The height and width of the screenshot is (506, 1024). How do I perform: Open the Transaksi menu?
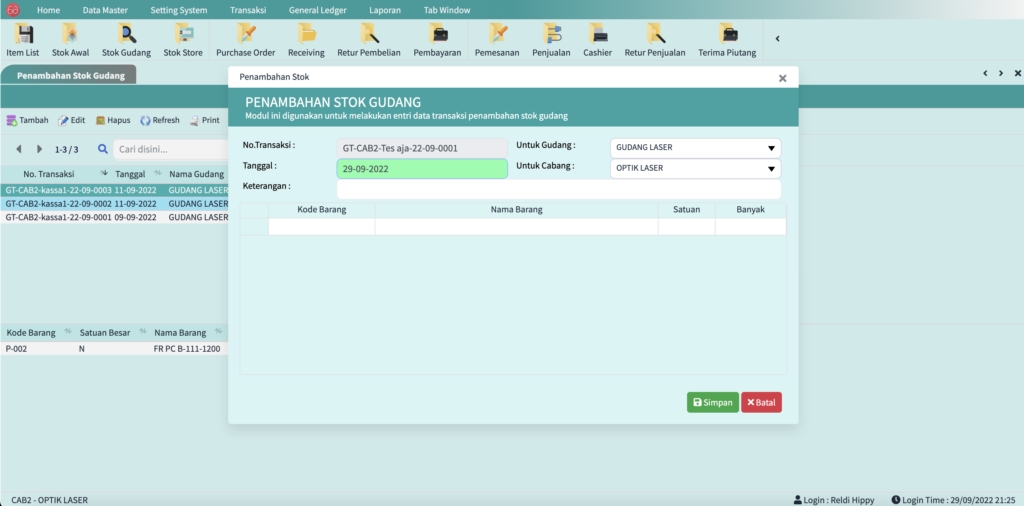point(247,9)
